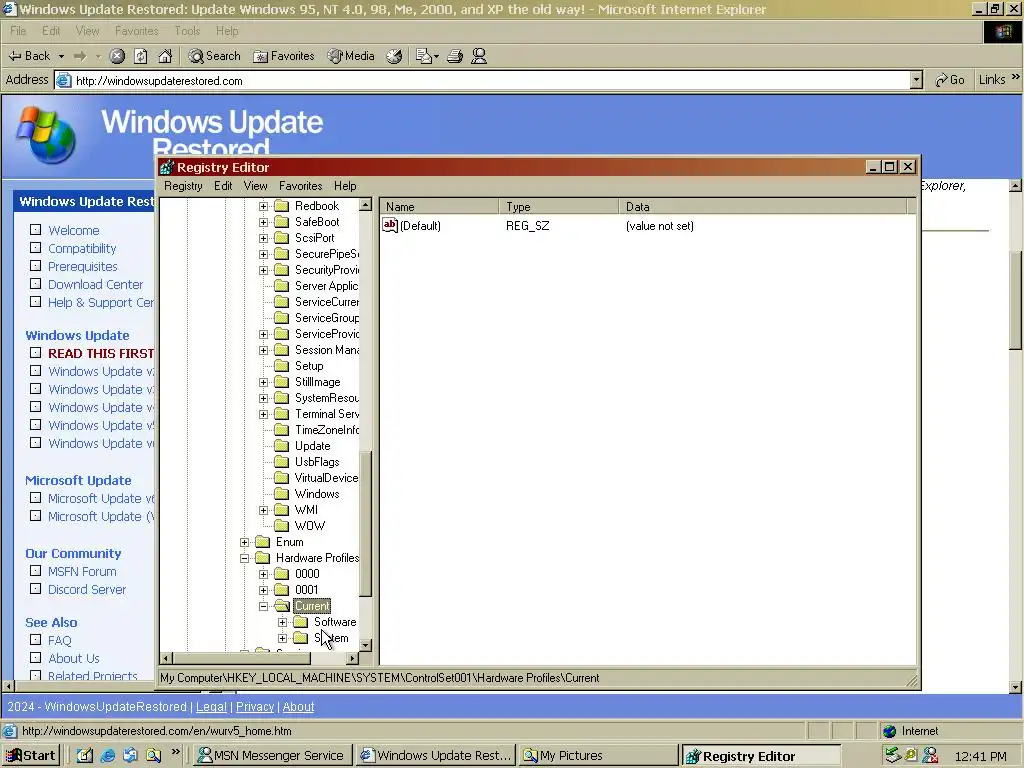The width and height of the screenshot is (1024, 768).
Task: Open the About link in page footer
Action: tap(298, 707)
